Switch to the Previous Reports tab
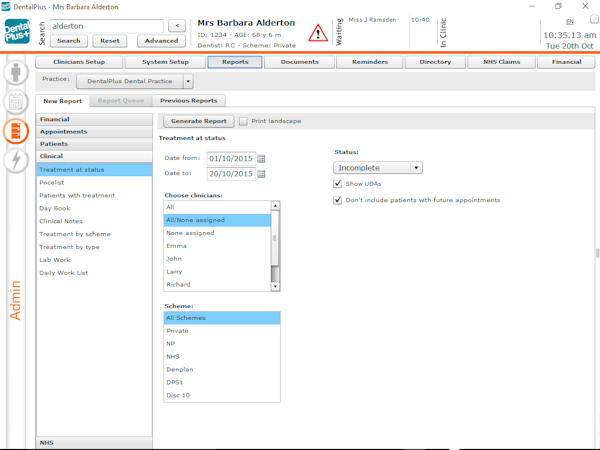 click(189, 101)
